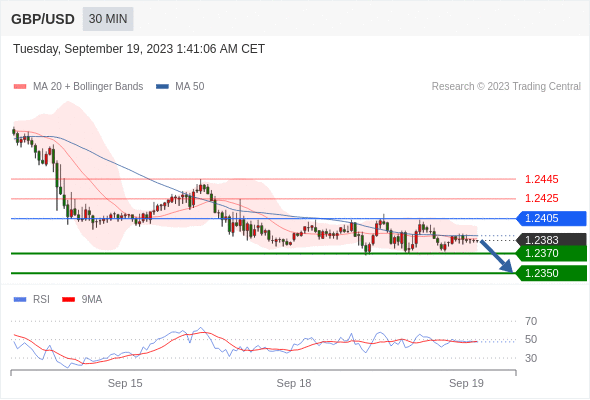590x400 pixels.
Task: Select the GBP/USD pair title
Action: [x=43, y=19]
